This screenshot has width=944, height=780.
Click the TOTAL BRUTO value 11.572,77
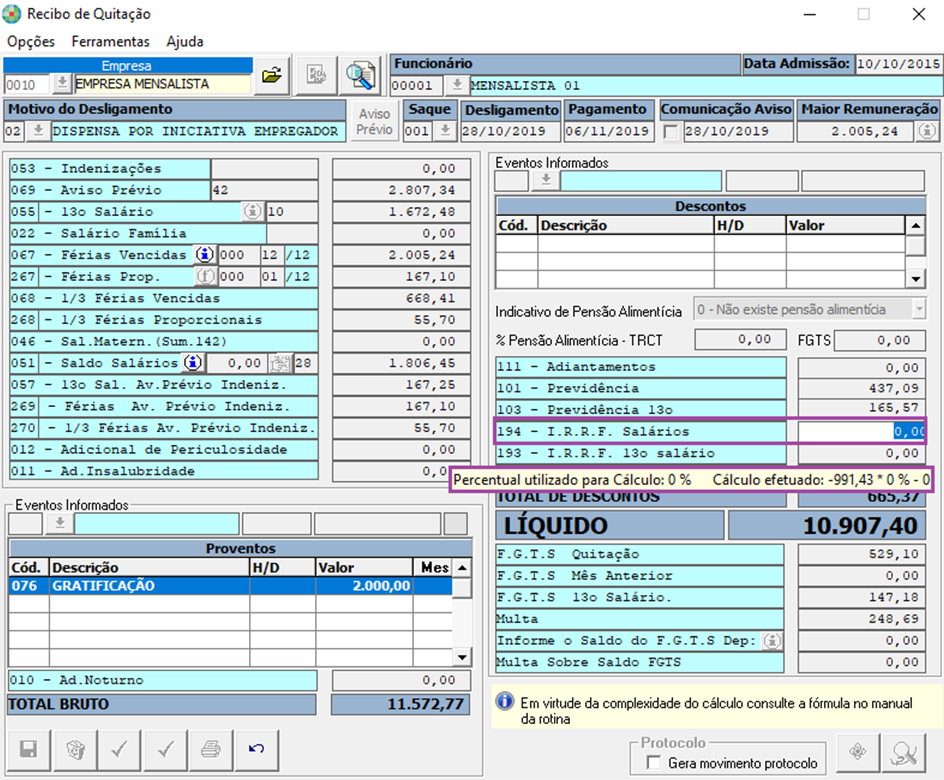(400, 705)
